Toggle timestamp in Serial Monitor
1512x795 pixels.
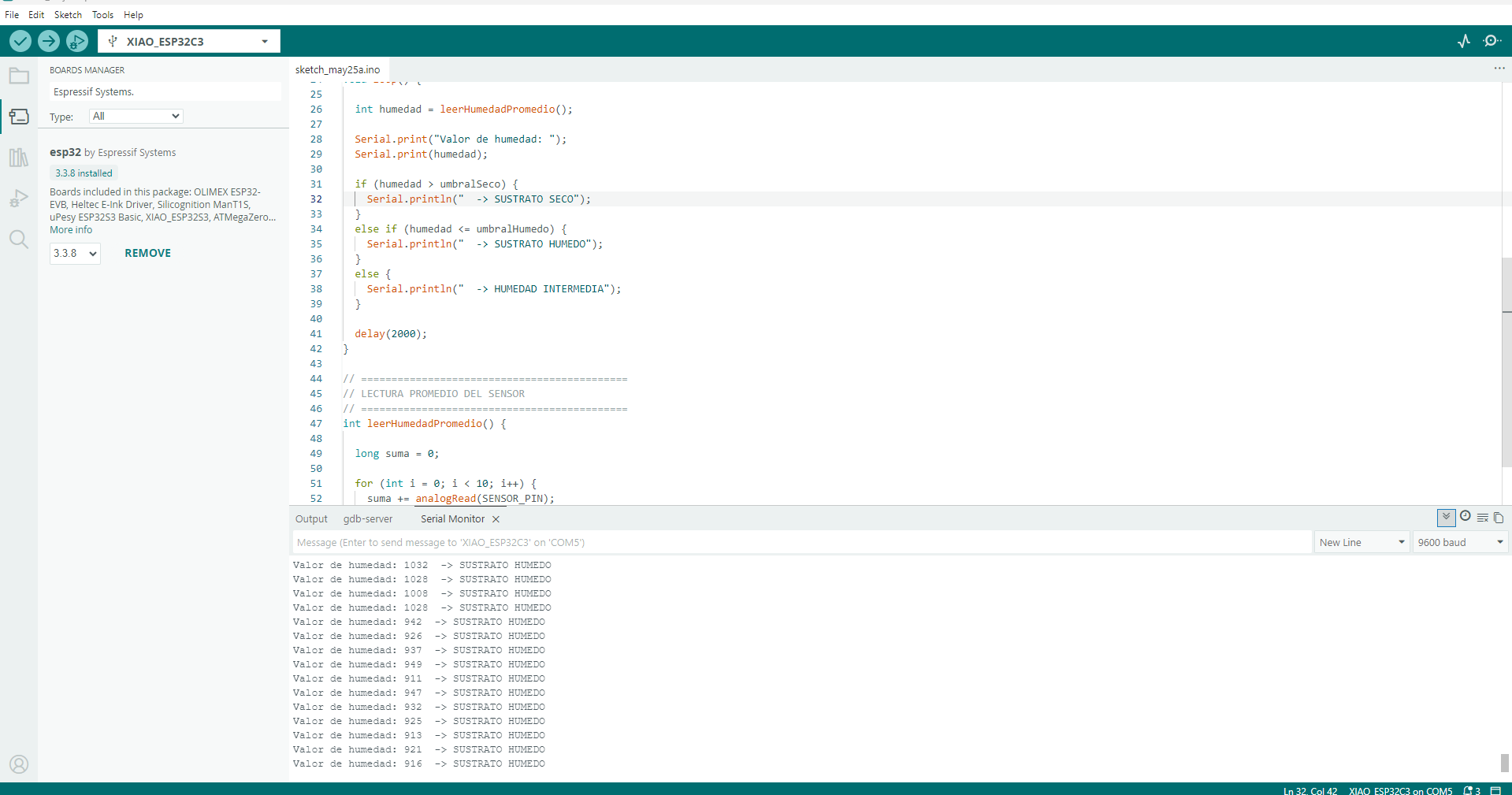pyautogui.click(x=1466, y=516)
